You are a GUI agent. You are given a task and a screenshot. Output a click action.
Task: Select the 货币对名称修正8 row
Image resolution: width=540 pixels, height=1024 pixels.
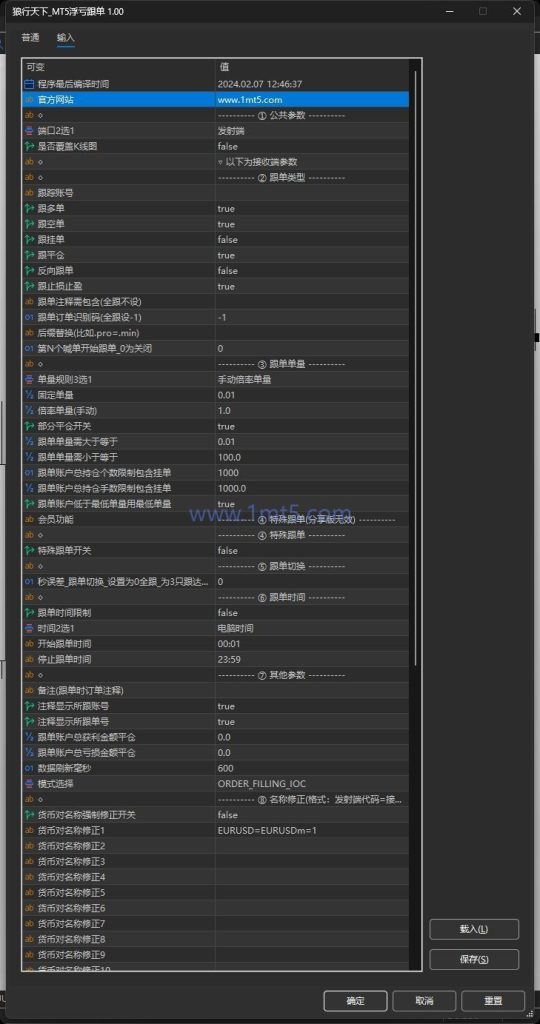click(216, 939)
